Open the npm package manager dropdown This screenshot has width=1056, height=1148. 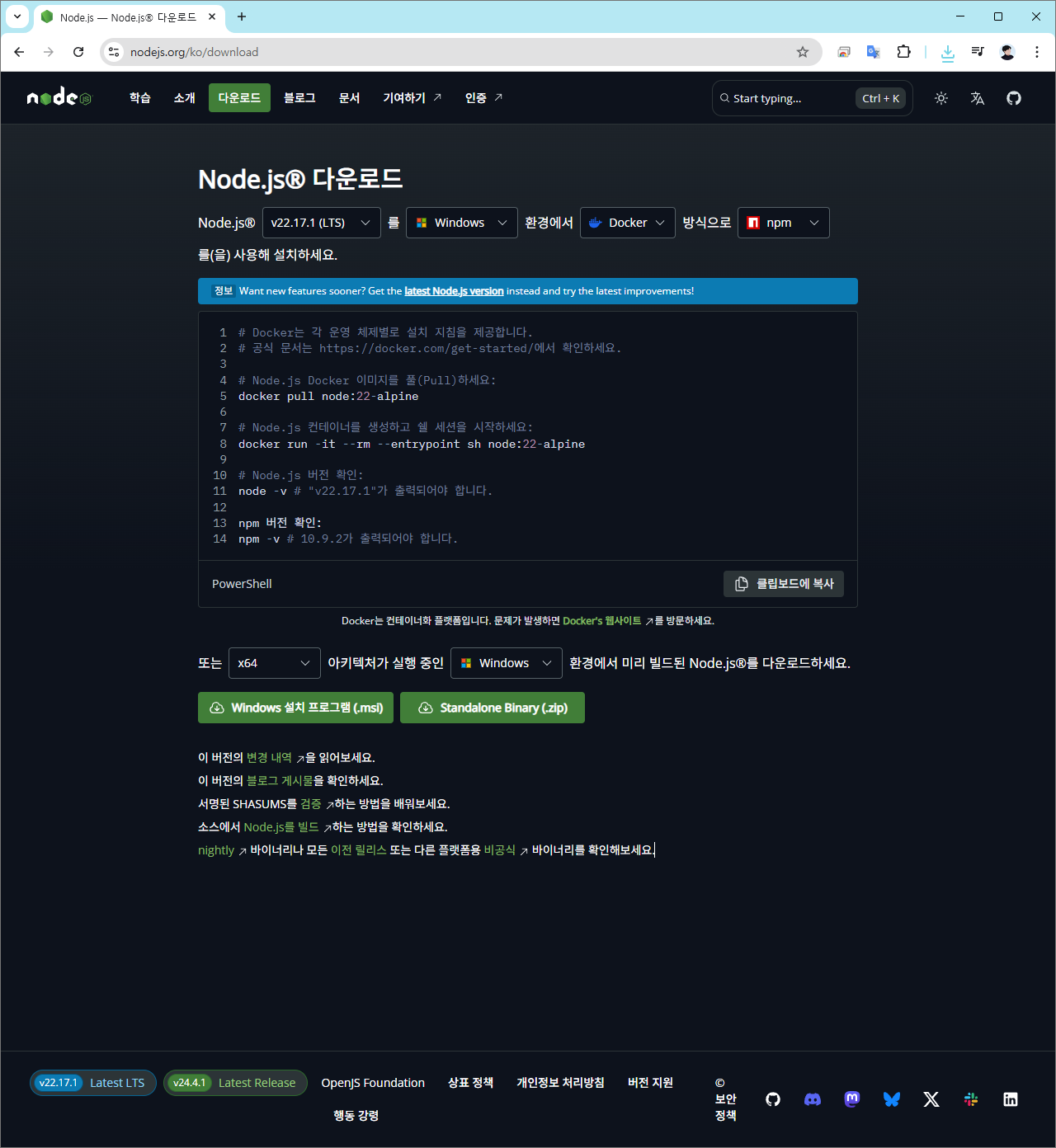[783, 223]
